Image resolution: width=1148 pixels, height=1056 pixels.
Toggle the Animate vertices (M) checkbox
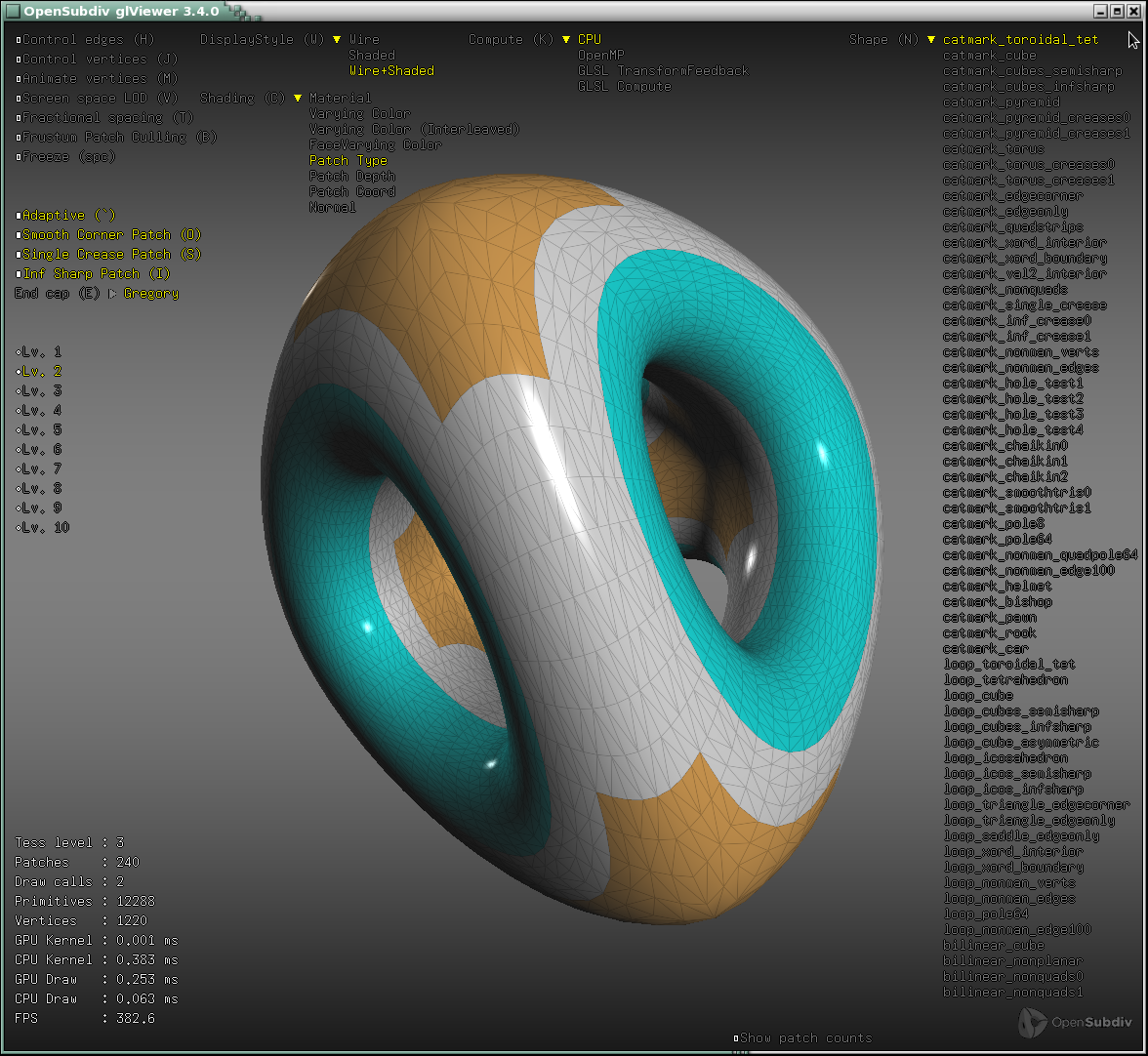[x=19, y=79]
